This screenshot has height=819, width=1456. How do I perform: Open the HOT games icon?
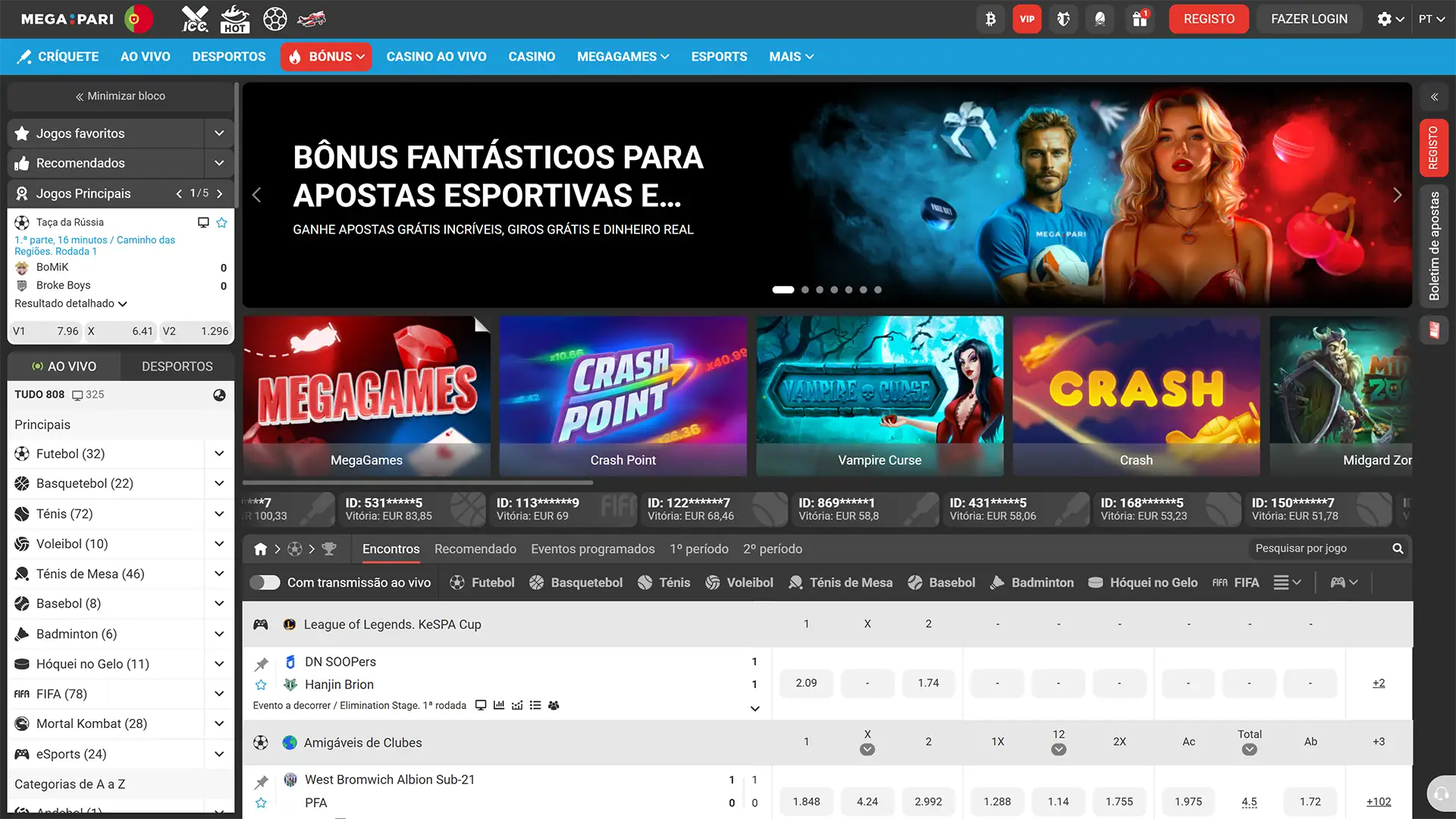[234, 19]
